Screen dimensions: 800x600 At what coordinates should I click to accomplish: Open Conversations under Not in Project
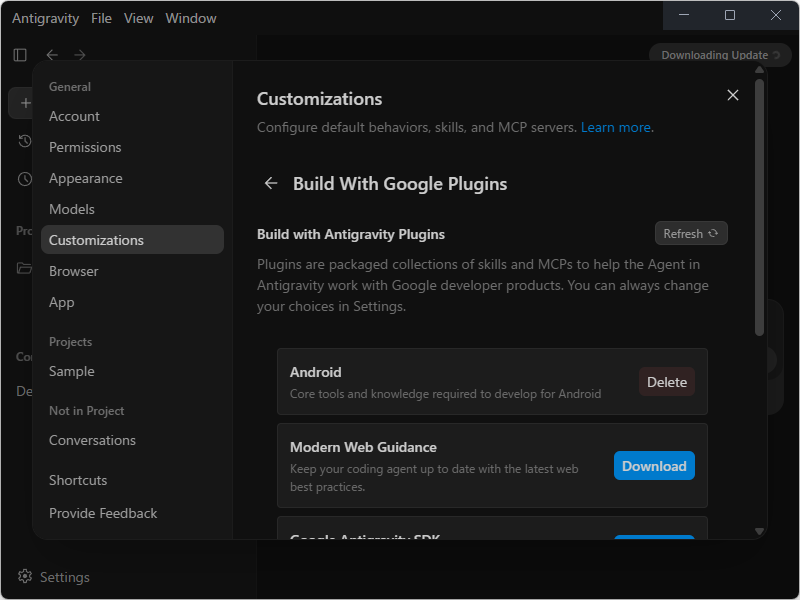click(132, 440)
